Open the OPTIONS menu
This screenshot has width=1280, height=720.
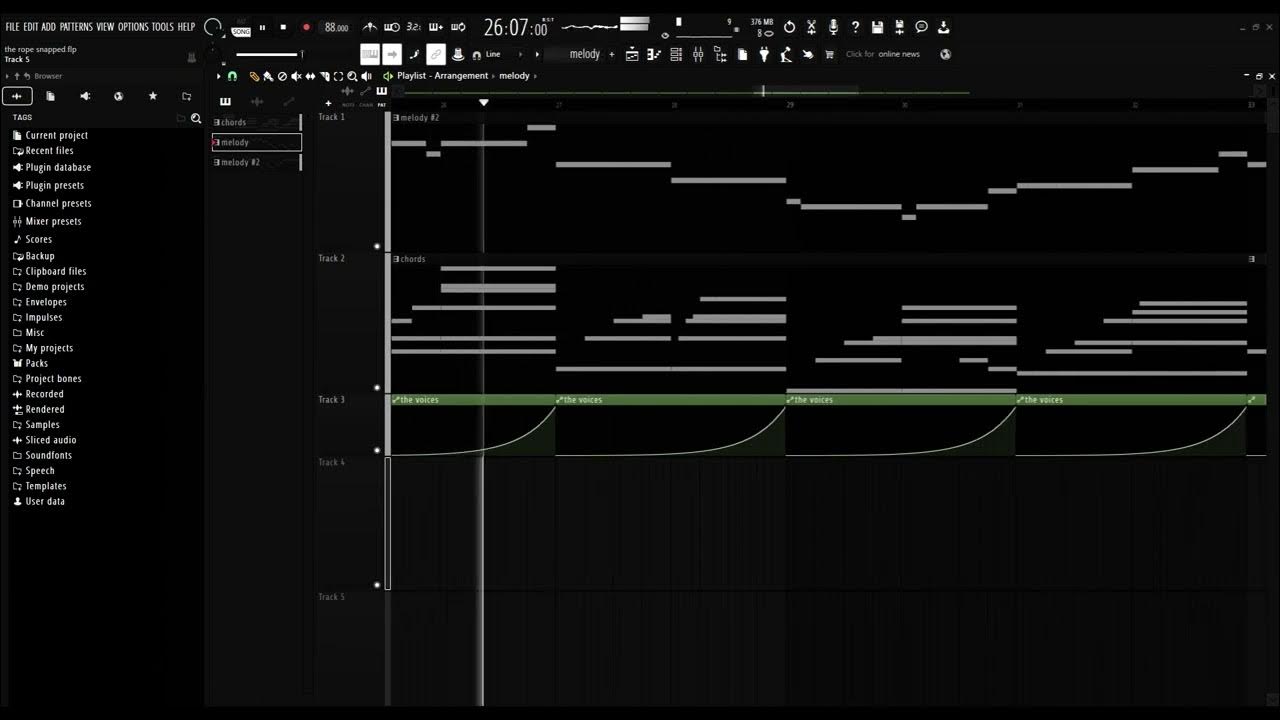[x=133, y=27]
